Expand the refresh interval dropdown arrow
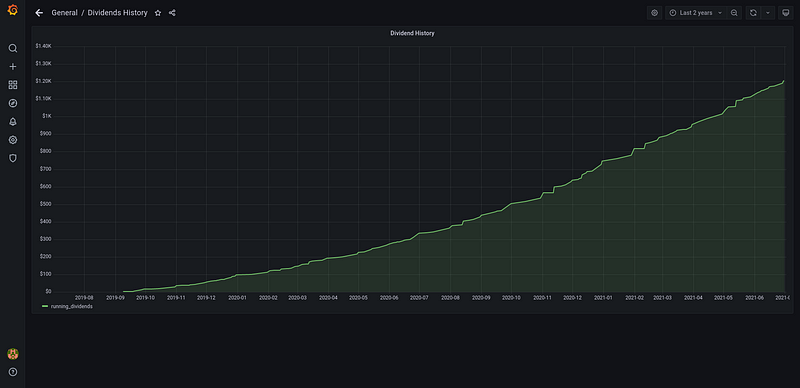800x388 pixels. [x=767, y=13]
